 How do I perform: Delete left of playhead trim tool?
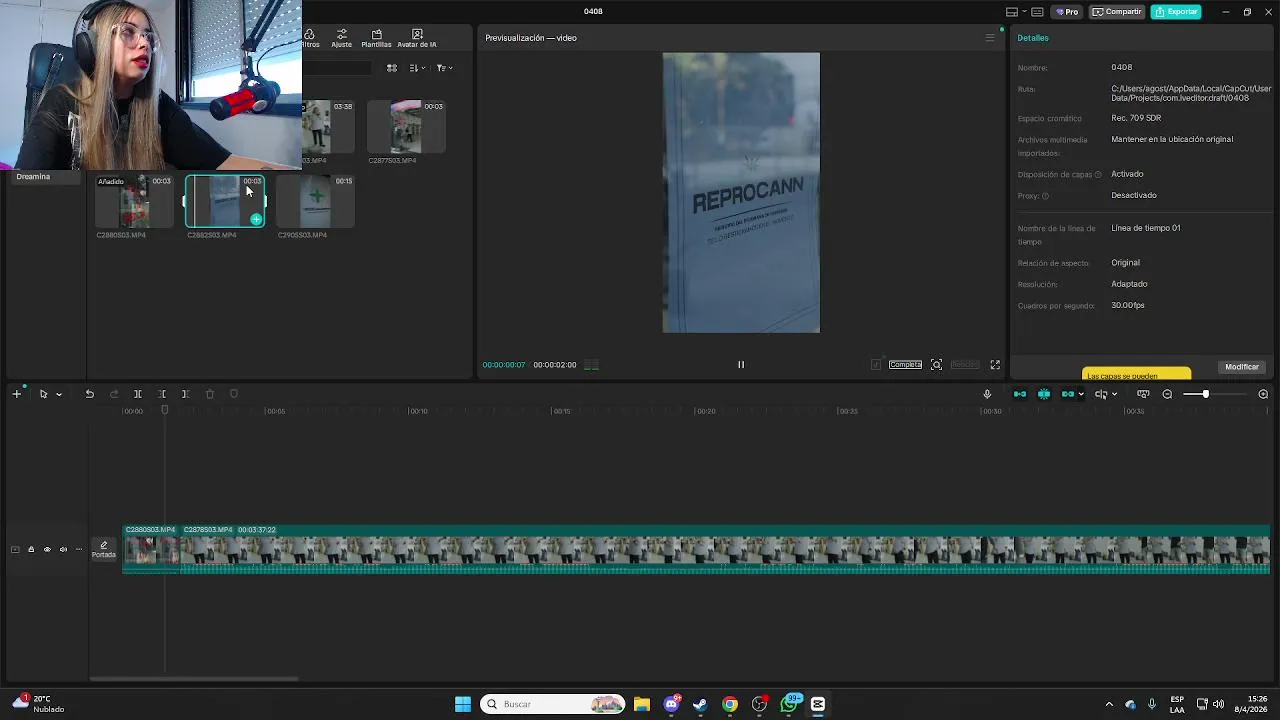tap(162, 394)
